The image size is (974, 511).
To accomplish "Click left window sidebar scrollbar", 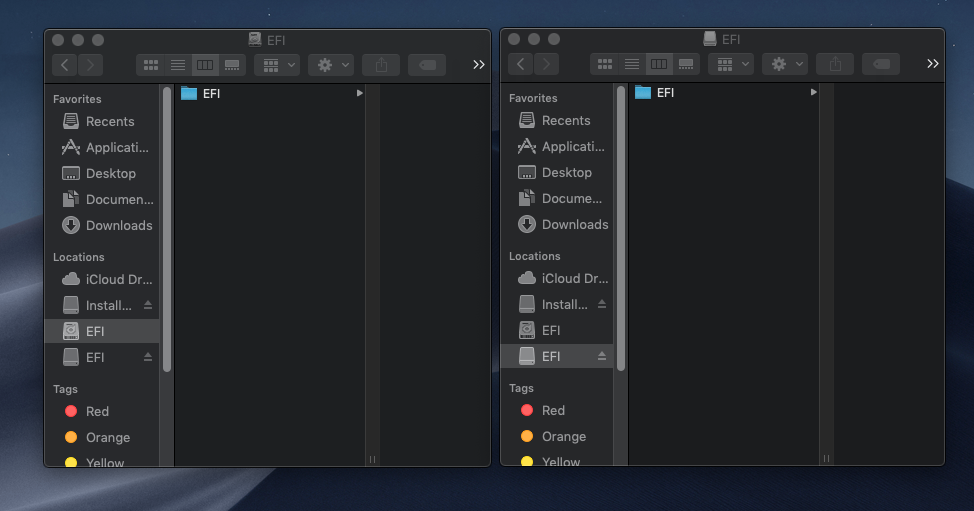I will [166, 230].
